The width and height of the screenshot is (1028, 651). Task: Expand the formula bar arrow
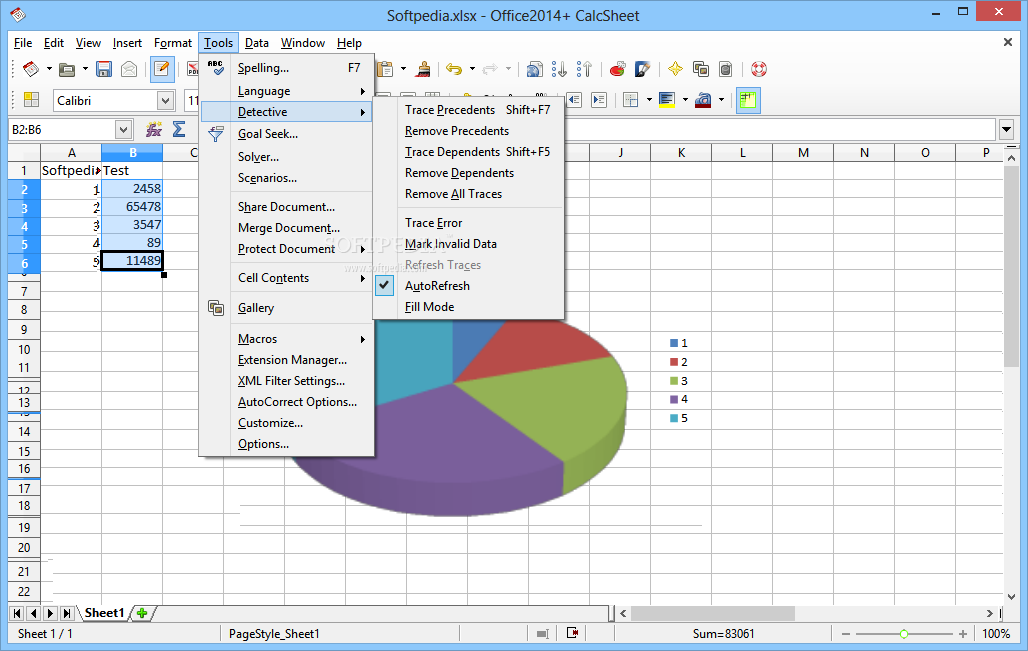[1007, 130]
